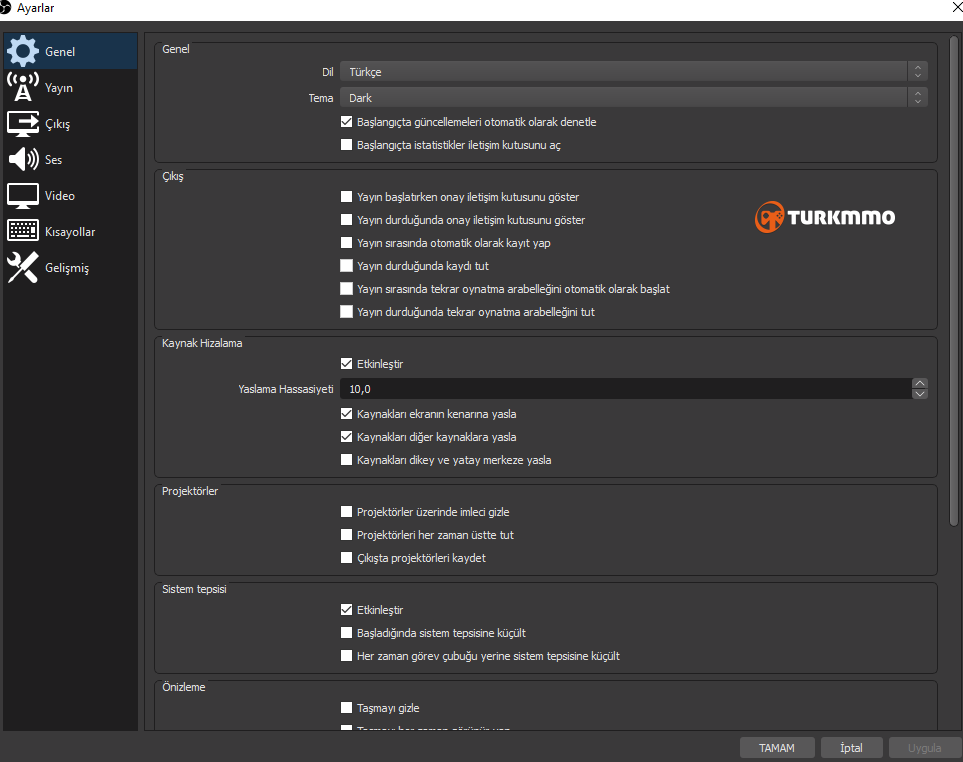Image resolution: width=963 pixels, height=762 pixels.
Task: Click the Kısayollar keyboard icon
Action: tap(23, 231)
